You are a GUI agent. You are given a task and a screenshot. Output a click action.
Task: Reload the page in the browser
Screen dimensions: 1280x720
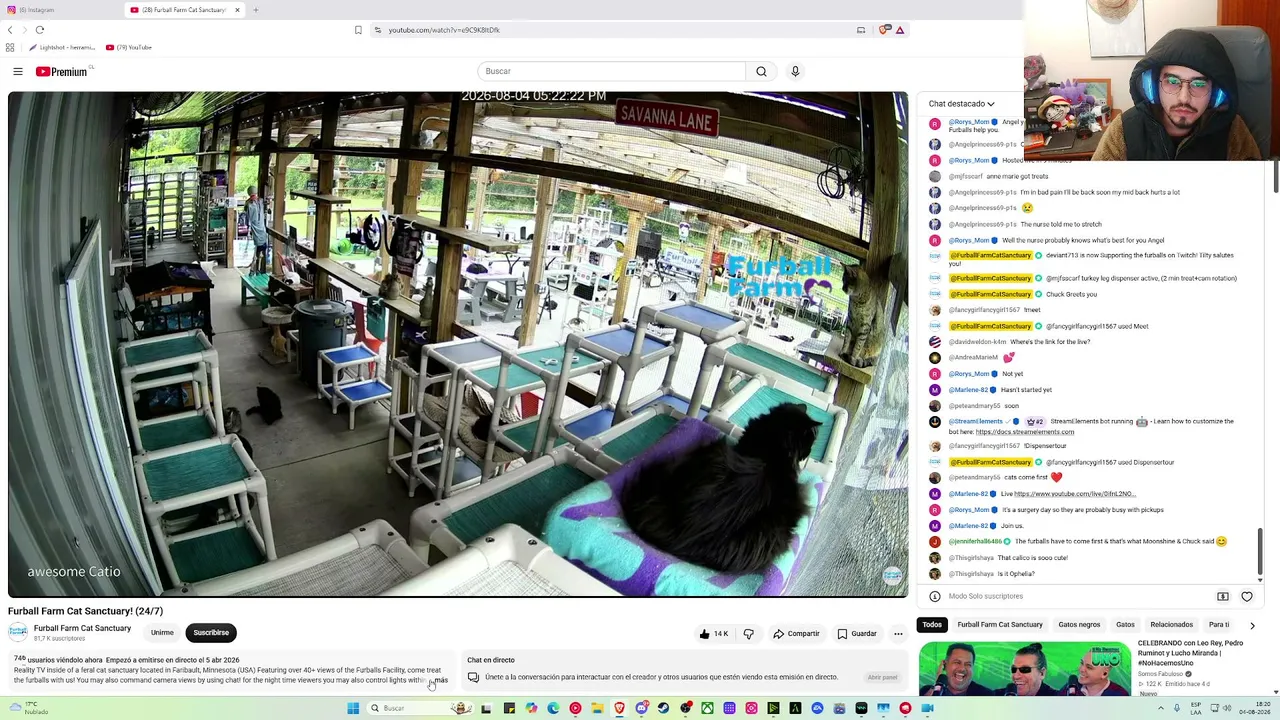click(x=40, y=30)
